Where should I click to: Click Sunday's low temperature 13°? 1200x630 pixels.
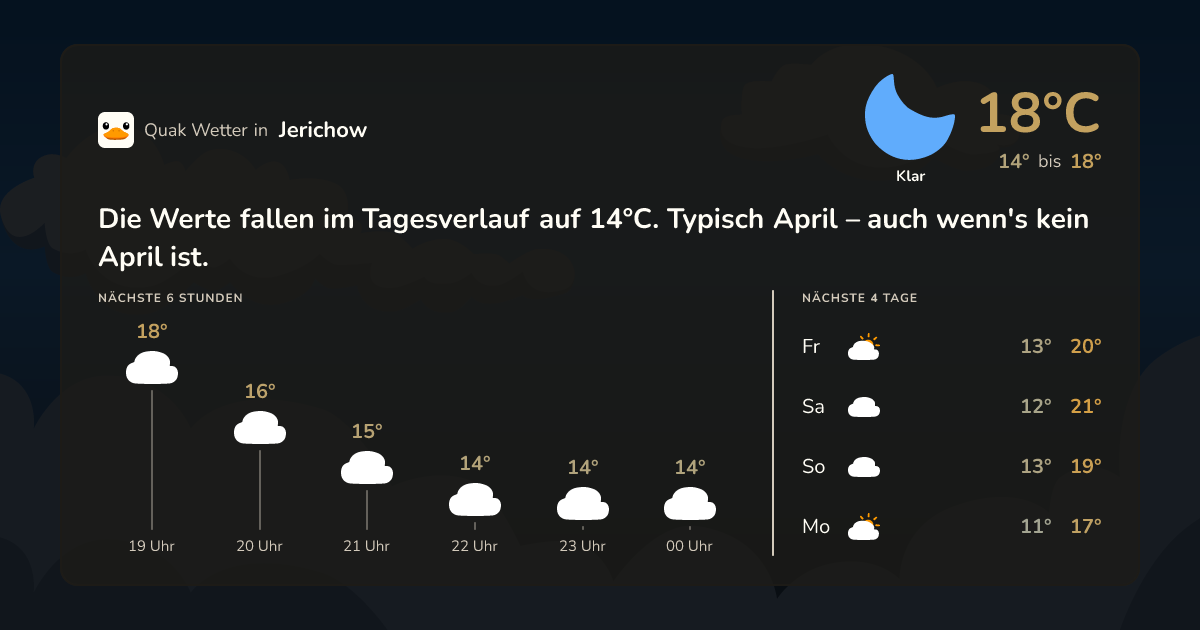tap(1036, 467)
